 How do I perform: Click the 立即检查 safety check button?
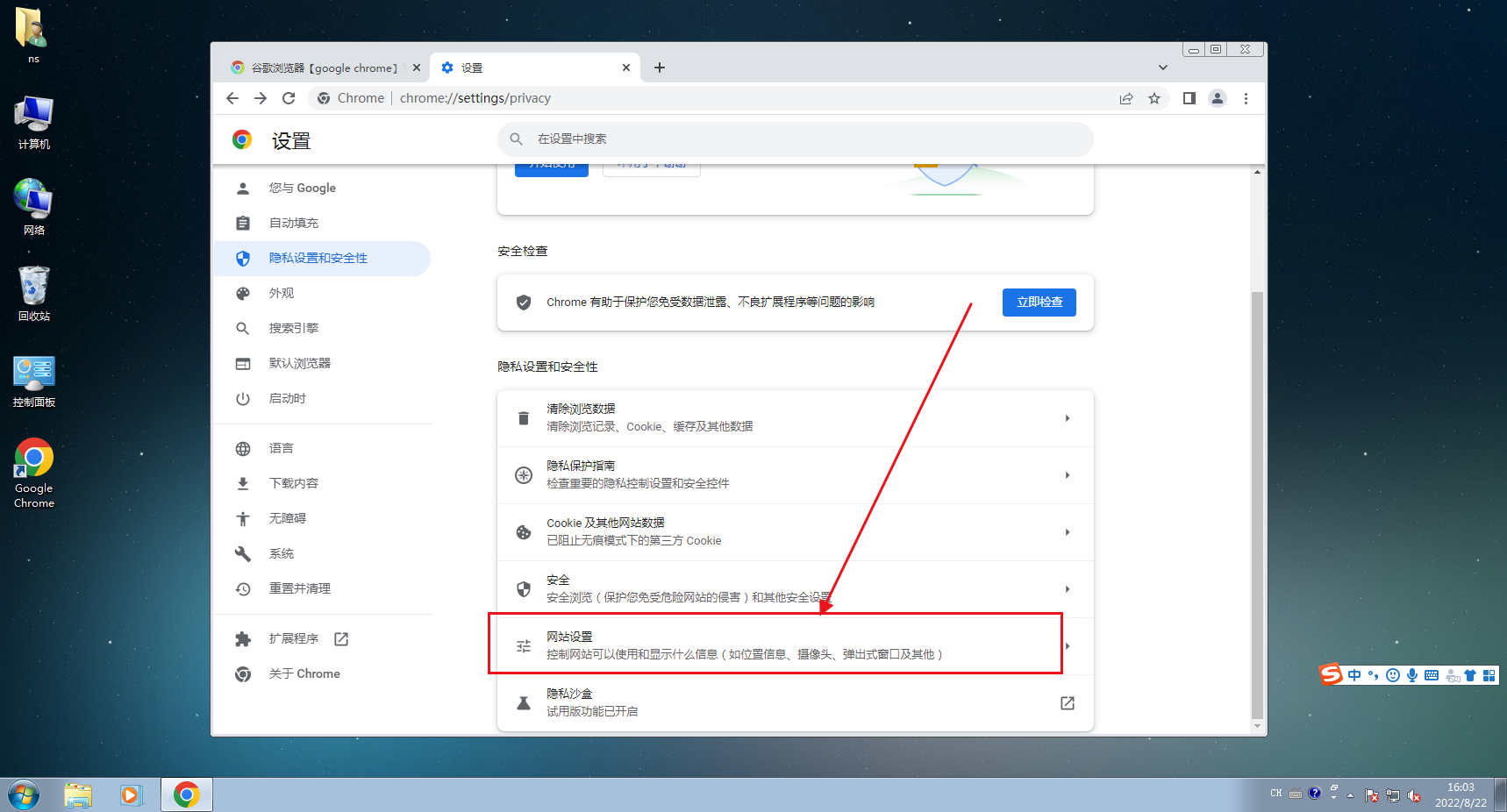coord(1039,302)
